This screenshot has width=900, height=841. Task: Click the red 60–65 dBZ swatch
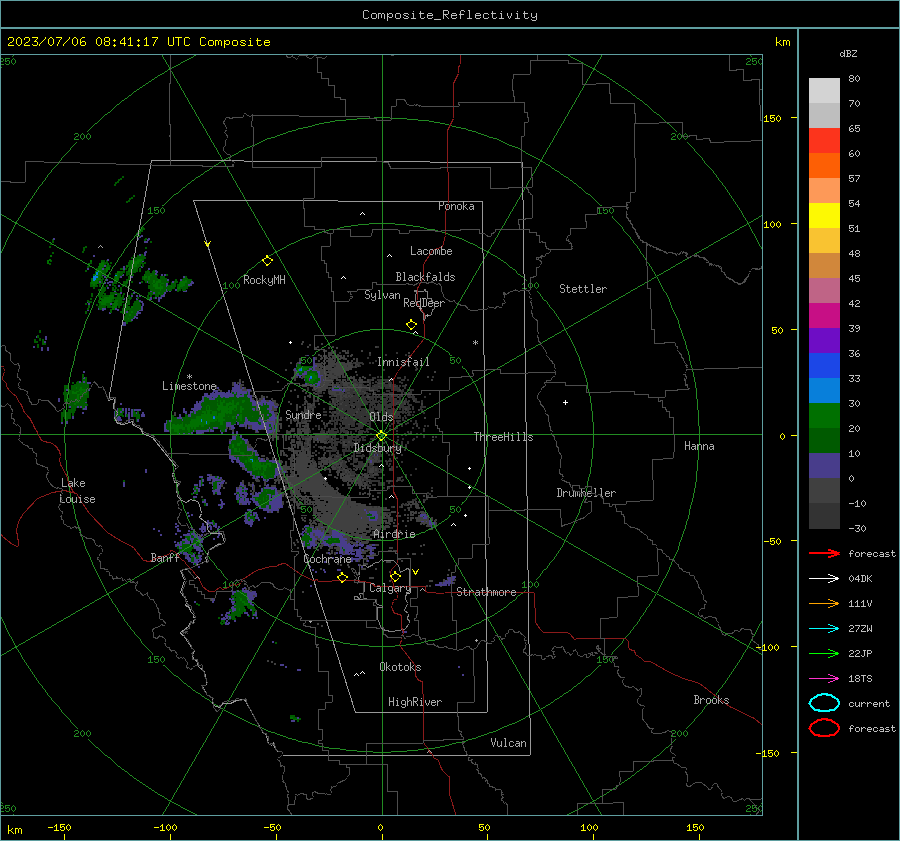824,141
